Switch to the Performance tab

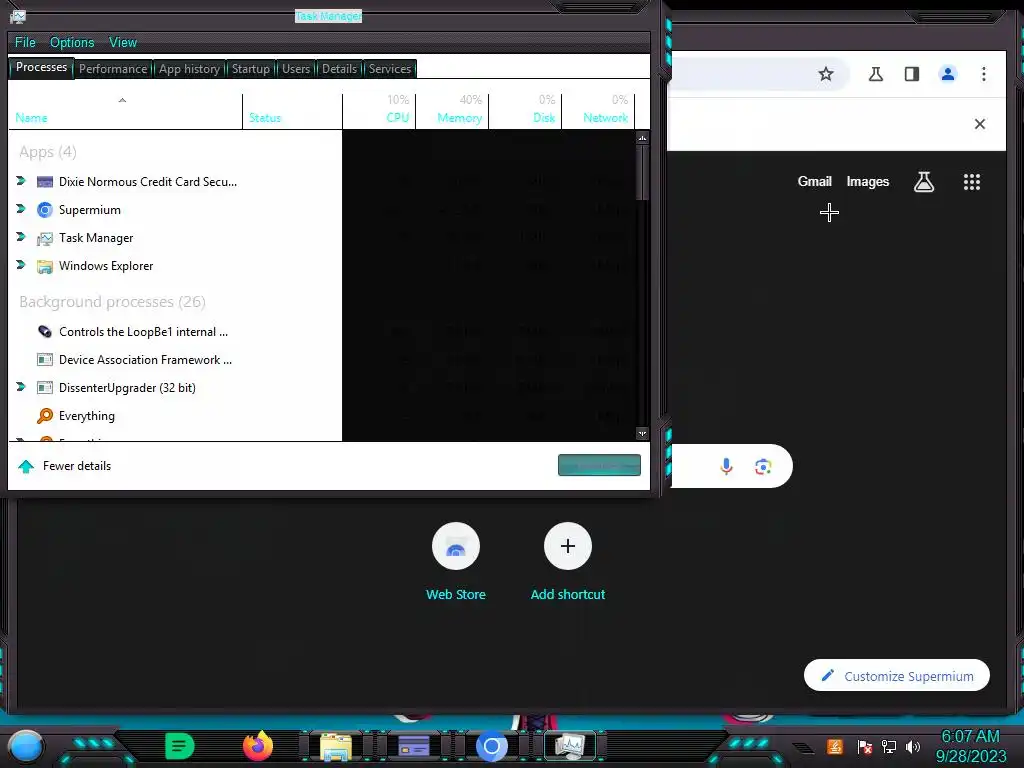[x=113, y=69]
